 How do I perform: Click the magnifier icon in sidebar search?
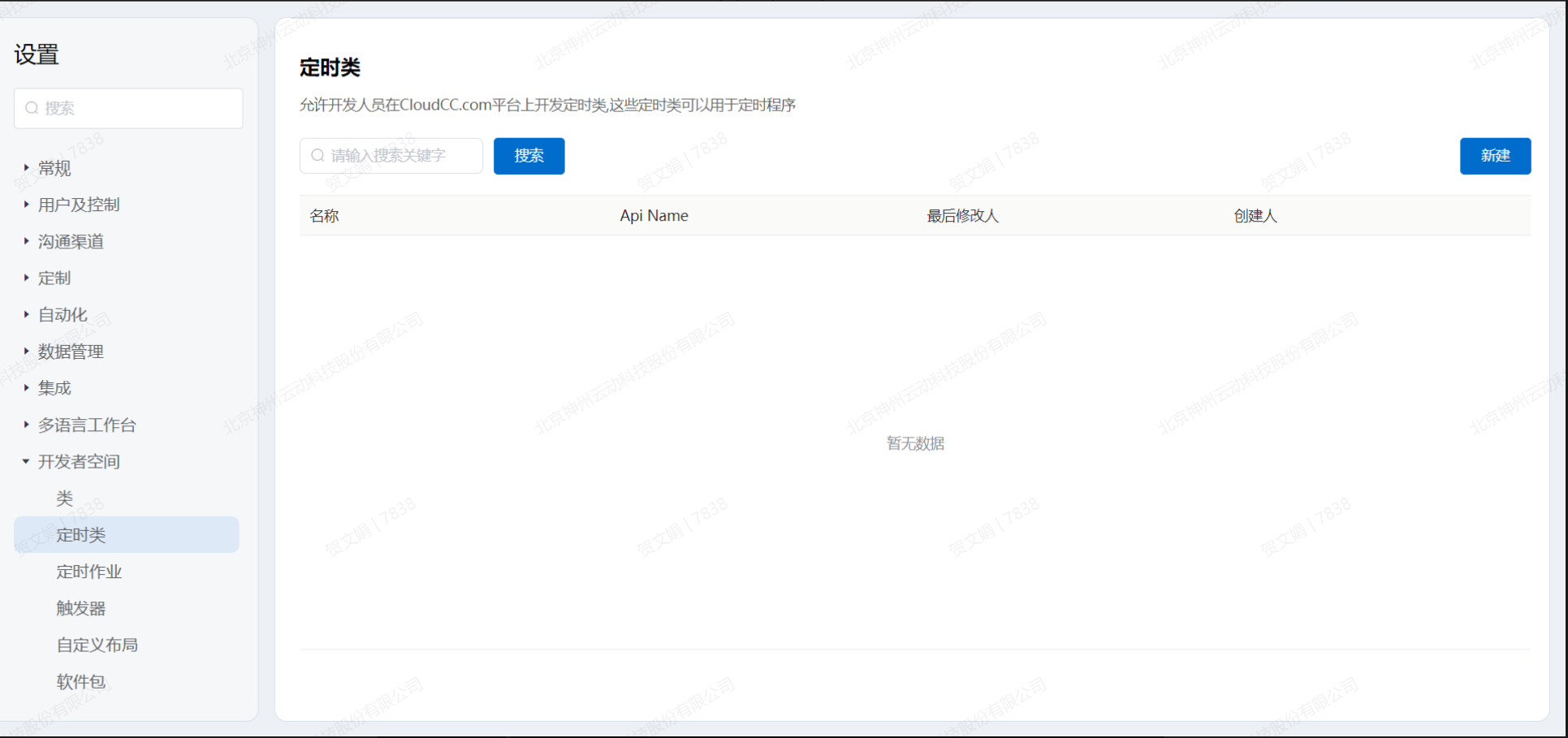pyautogui.click(x=32, y=108)
